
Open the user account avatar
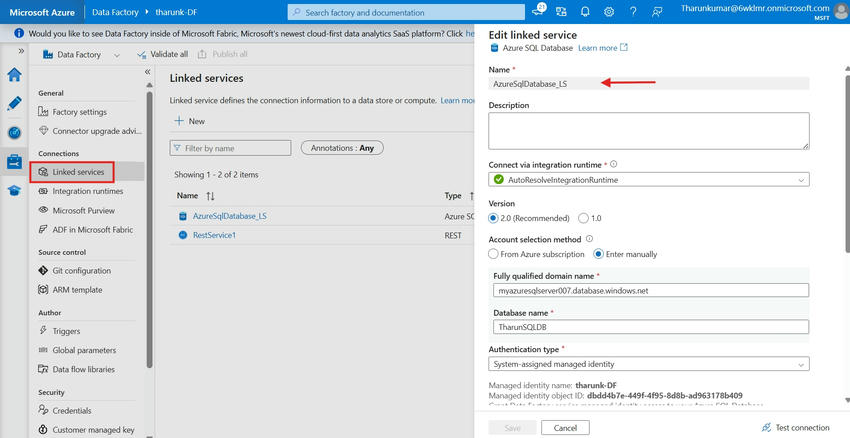point(840,11)
